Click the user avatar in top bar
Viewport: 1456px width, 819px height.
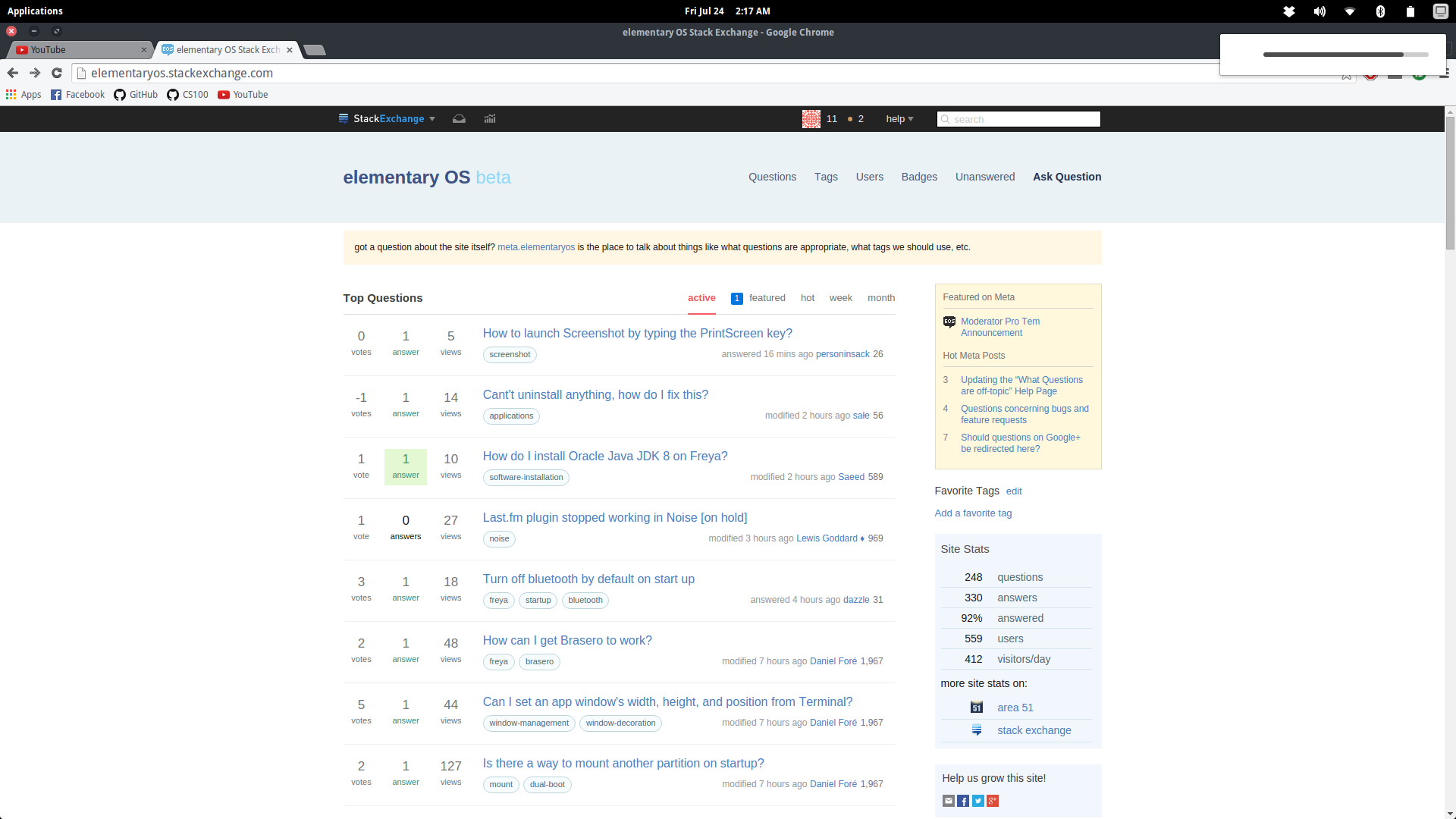[x=811, y=119]
